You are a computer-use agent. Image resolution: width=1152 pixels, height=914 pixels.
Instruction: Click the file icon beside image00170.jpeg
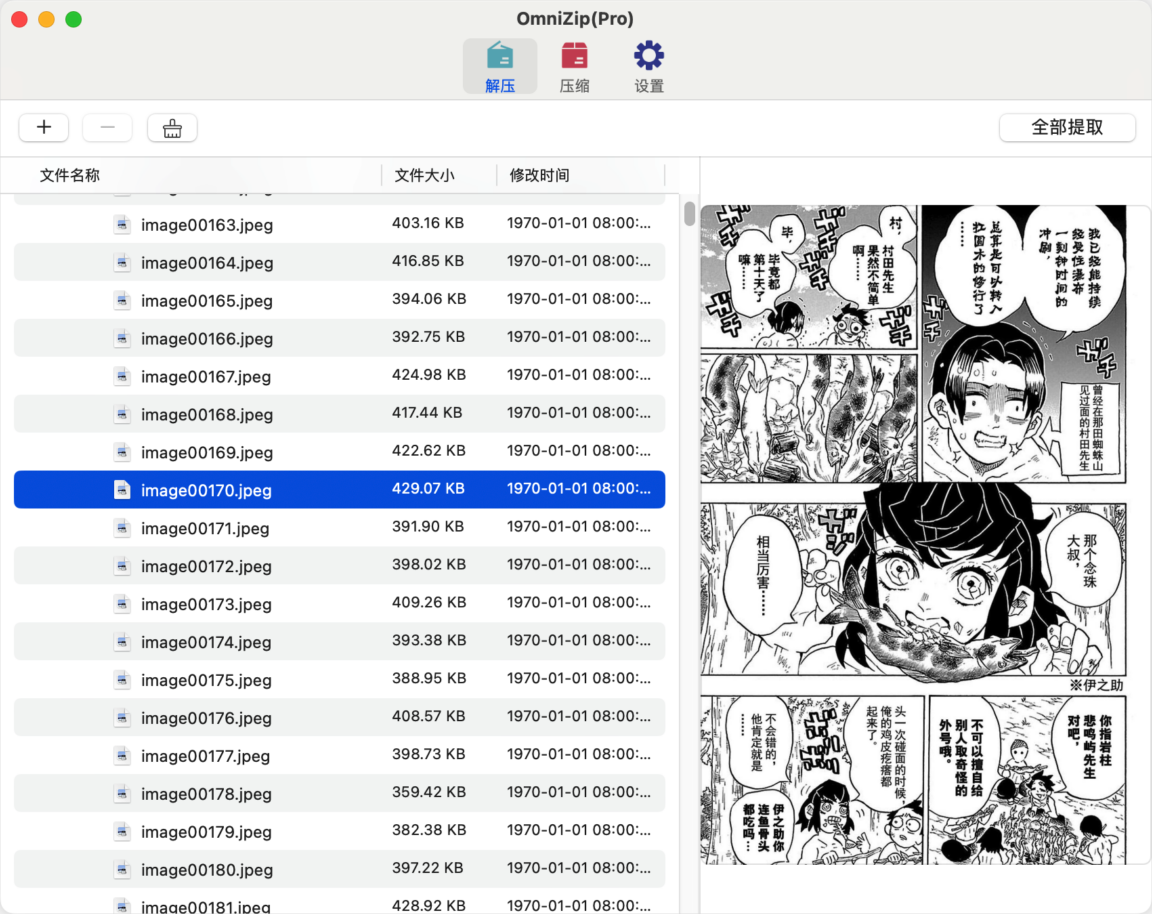coord(123,490)
